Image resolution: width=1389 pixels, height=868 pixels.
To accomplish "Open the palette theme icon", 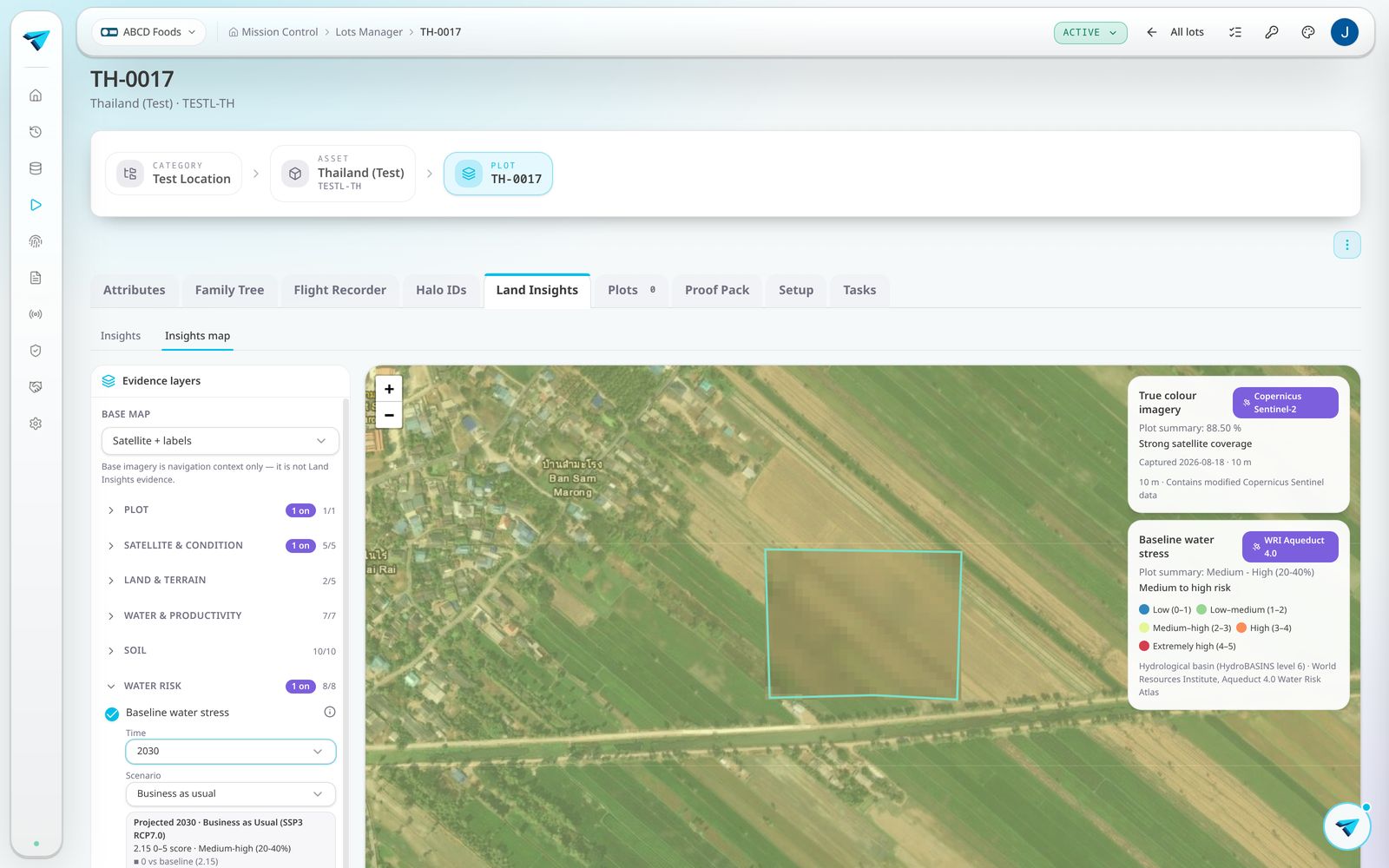I will coord(1308,32).
